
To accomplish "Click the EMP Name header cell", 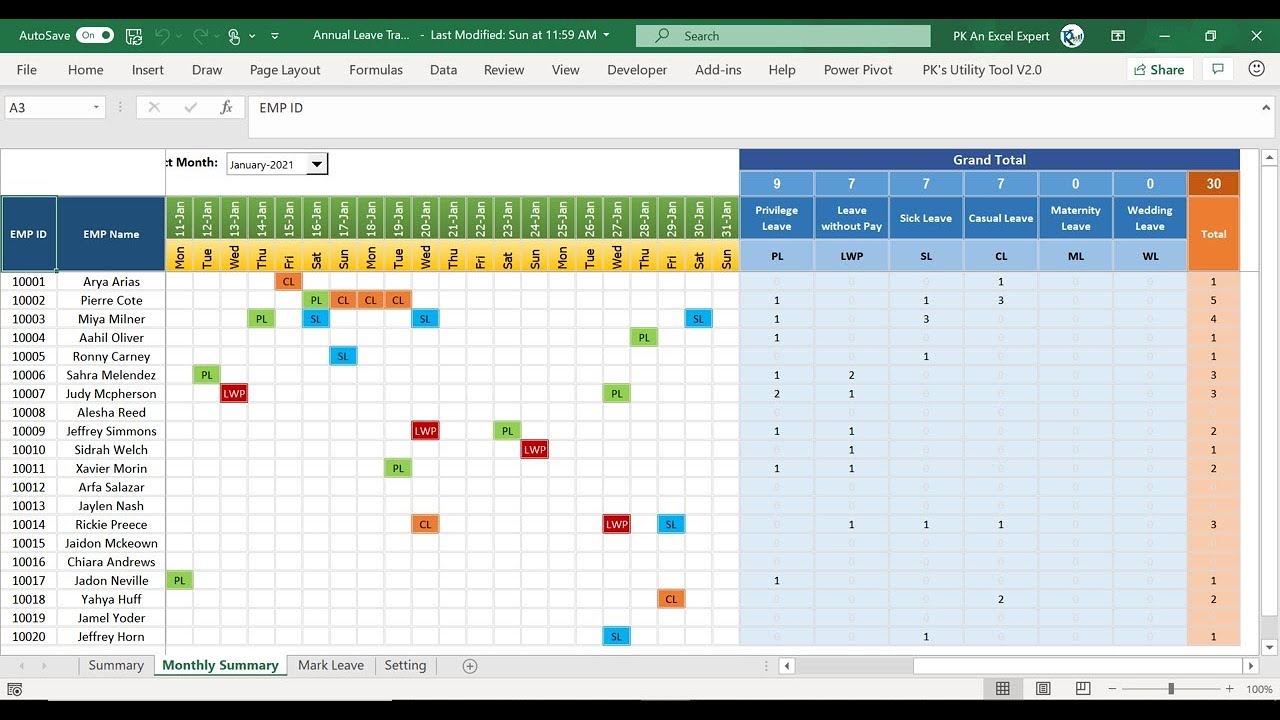I will point(111,234).
